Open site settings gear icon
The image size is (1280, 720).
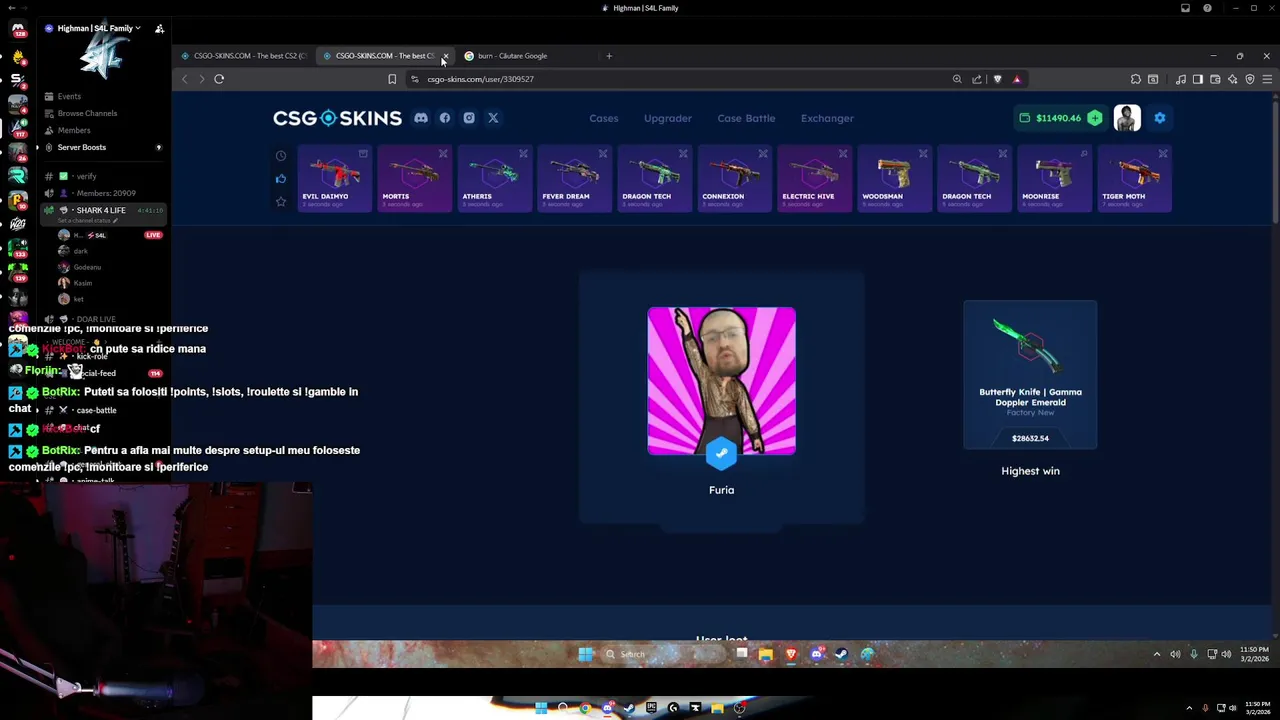(1160, 118)
